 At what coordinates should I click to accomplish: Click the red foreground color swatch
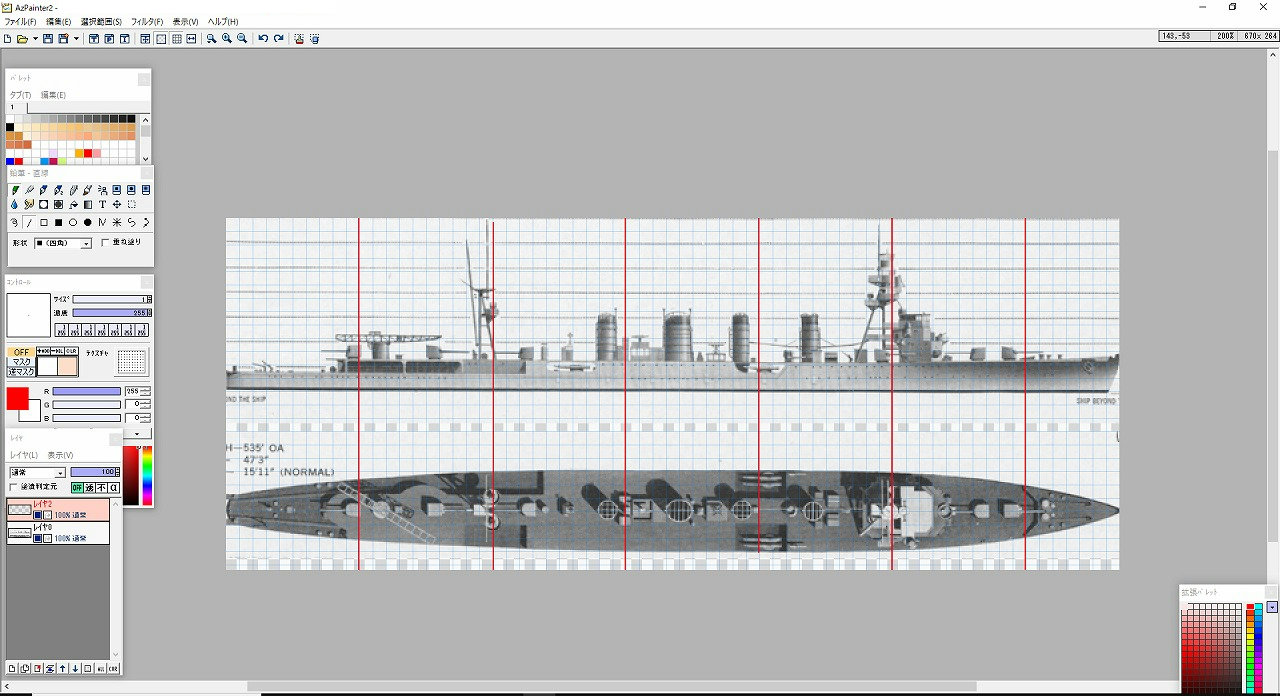(18, 398)
